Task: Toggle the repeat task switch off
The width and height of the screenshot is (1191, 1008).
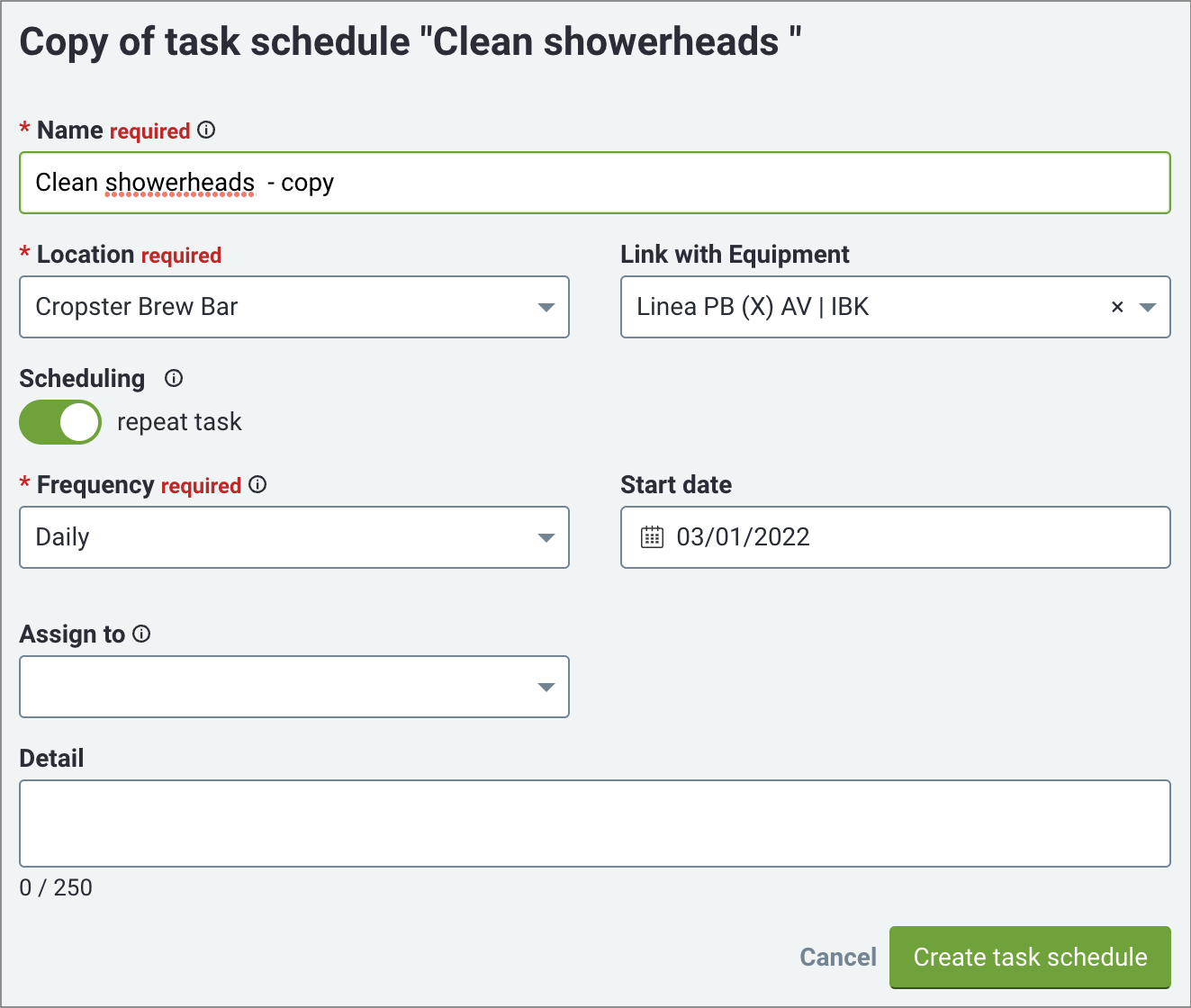Action: pos(60,422)
